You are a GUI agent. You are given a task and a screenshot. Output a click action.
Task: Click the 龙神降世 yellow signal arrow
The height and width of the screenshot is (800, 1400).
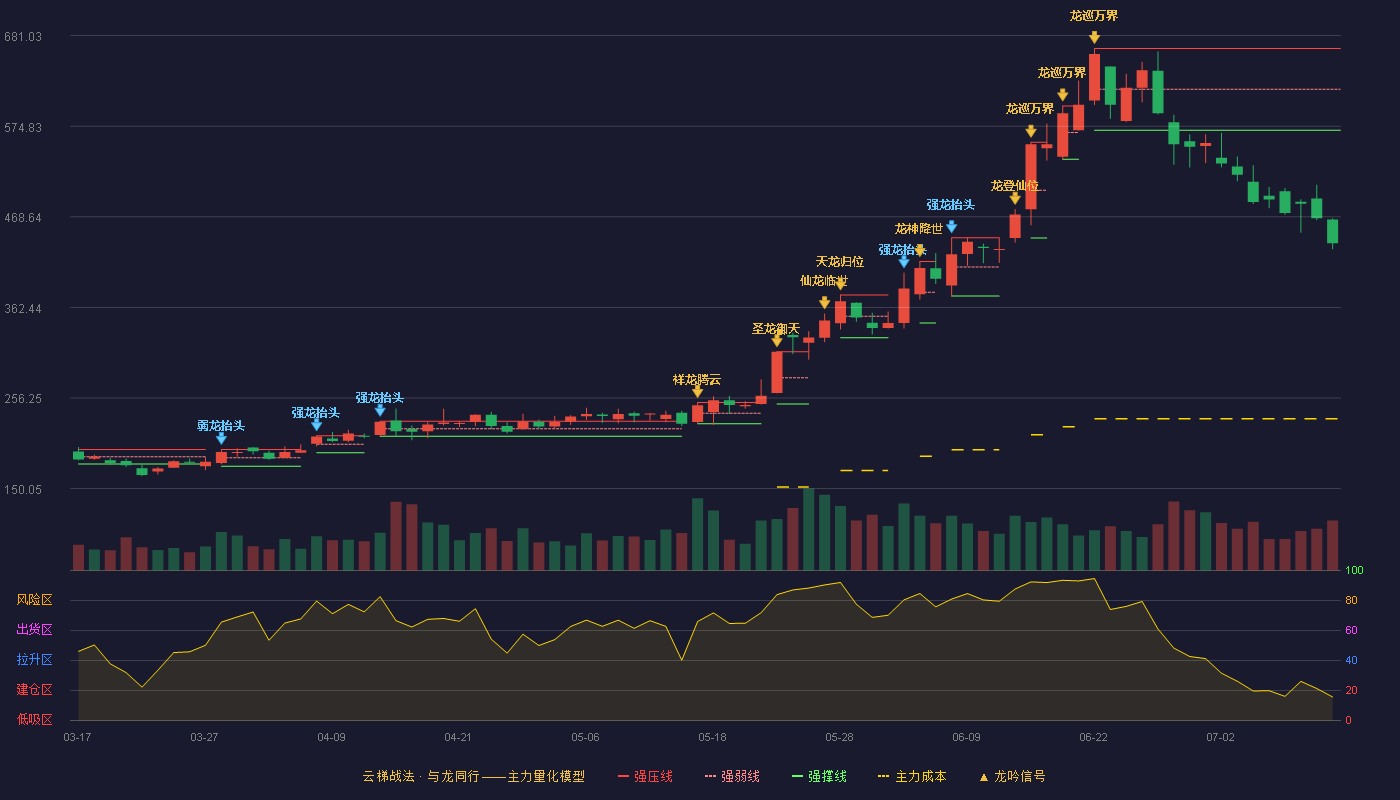point(919,251)
